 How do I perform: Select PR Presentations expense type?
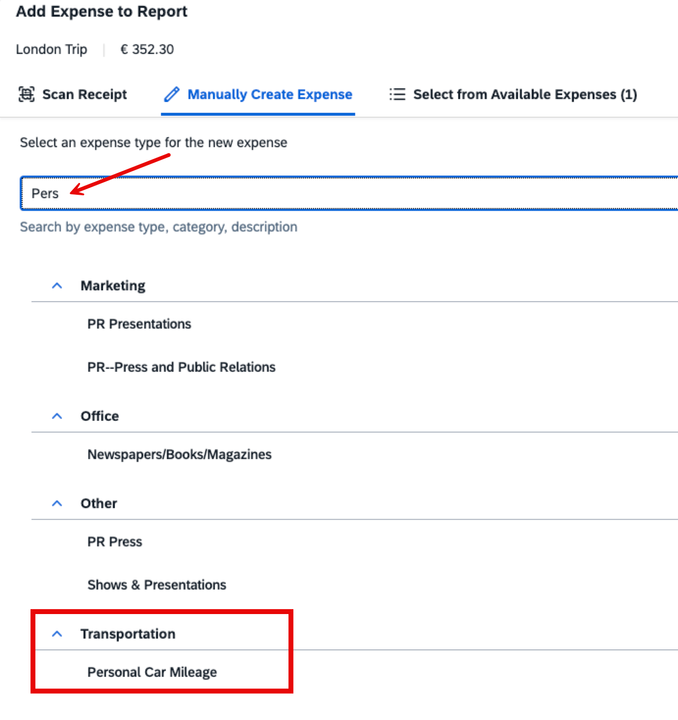[x=139, y=324]
